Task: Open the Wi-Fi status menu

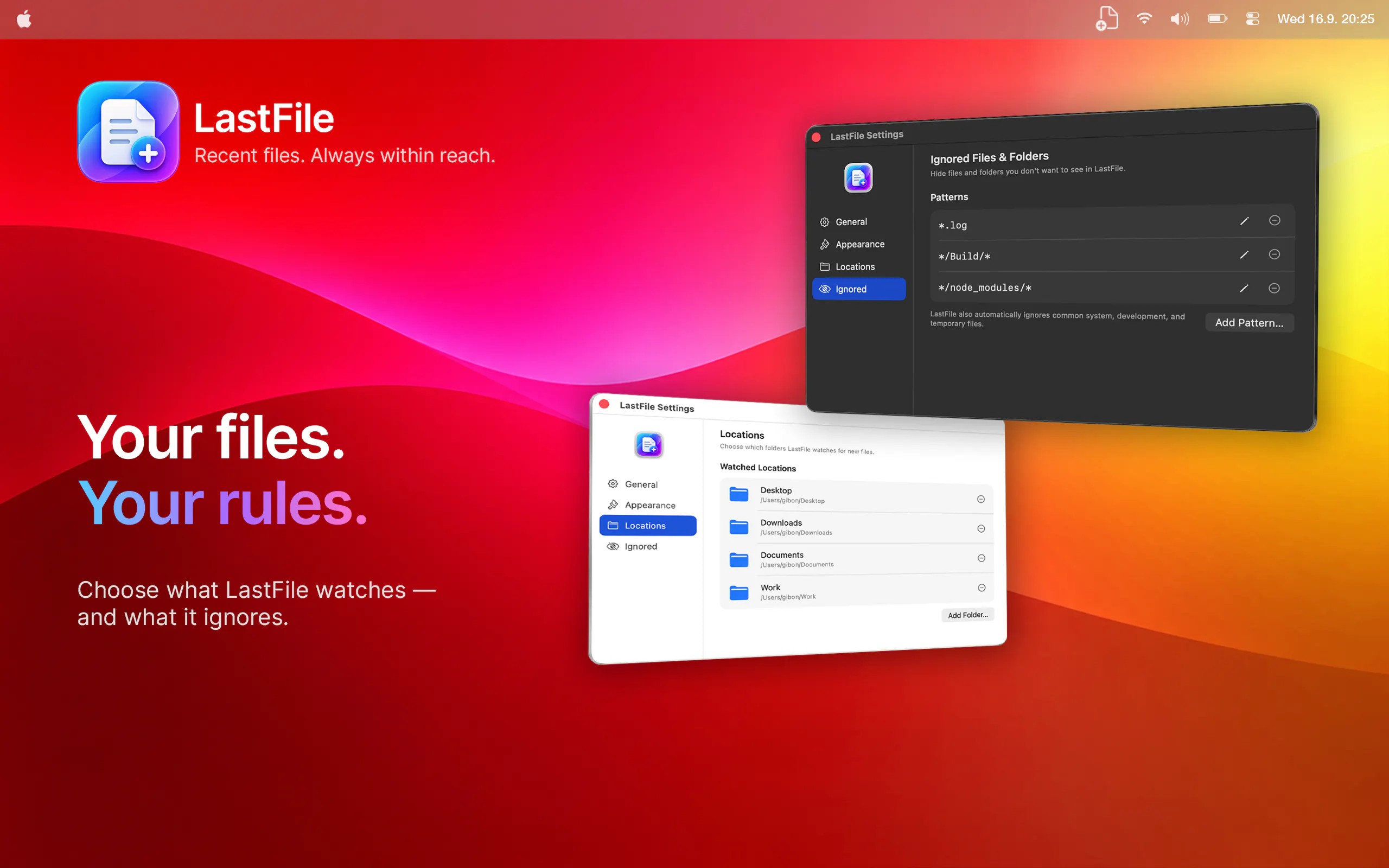Action: (x=1144, y=18)
